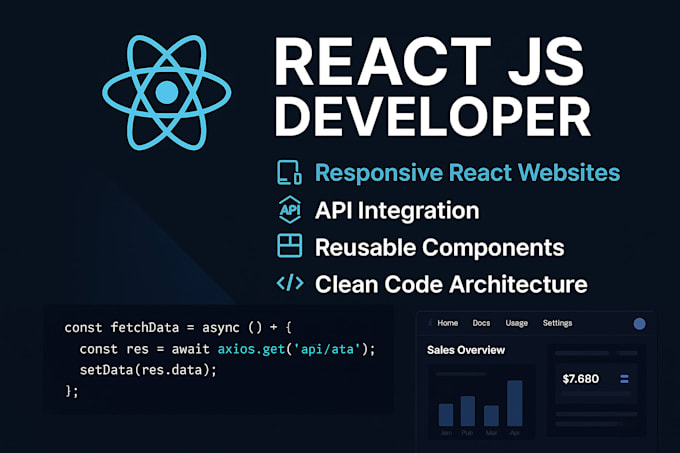Click the React atom logo
The width and height of the screenshot is (680, 453).
[x=167, y=93]
